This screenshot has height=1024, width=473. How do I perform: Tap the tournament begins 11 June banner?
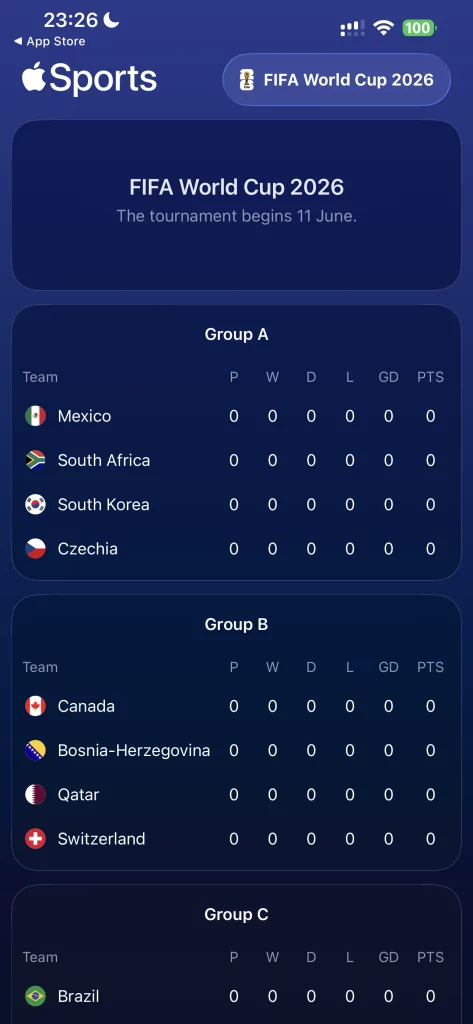coord(236,204)
